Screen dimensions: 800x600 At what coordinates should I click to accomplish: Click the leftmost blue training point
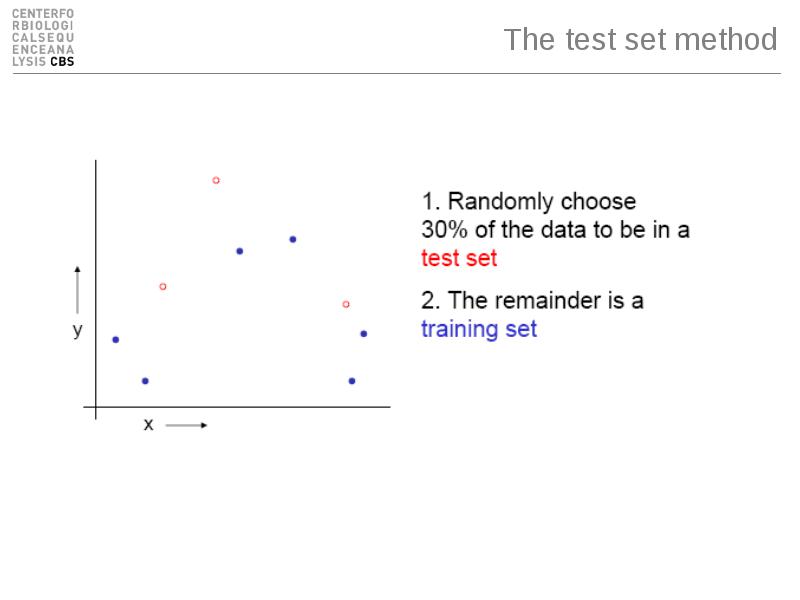coord(116,340)
